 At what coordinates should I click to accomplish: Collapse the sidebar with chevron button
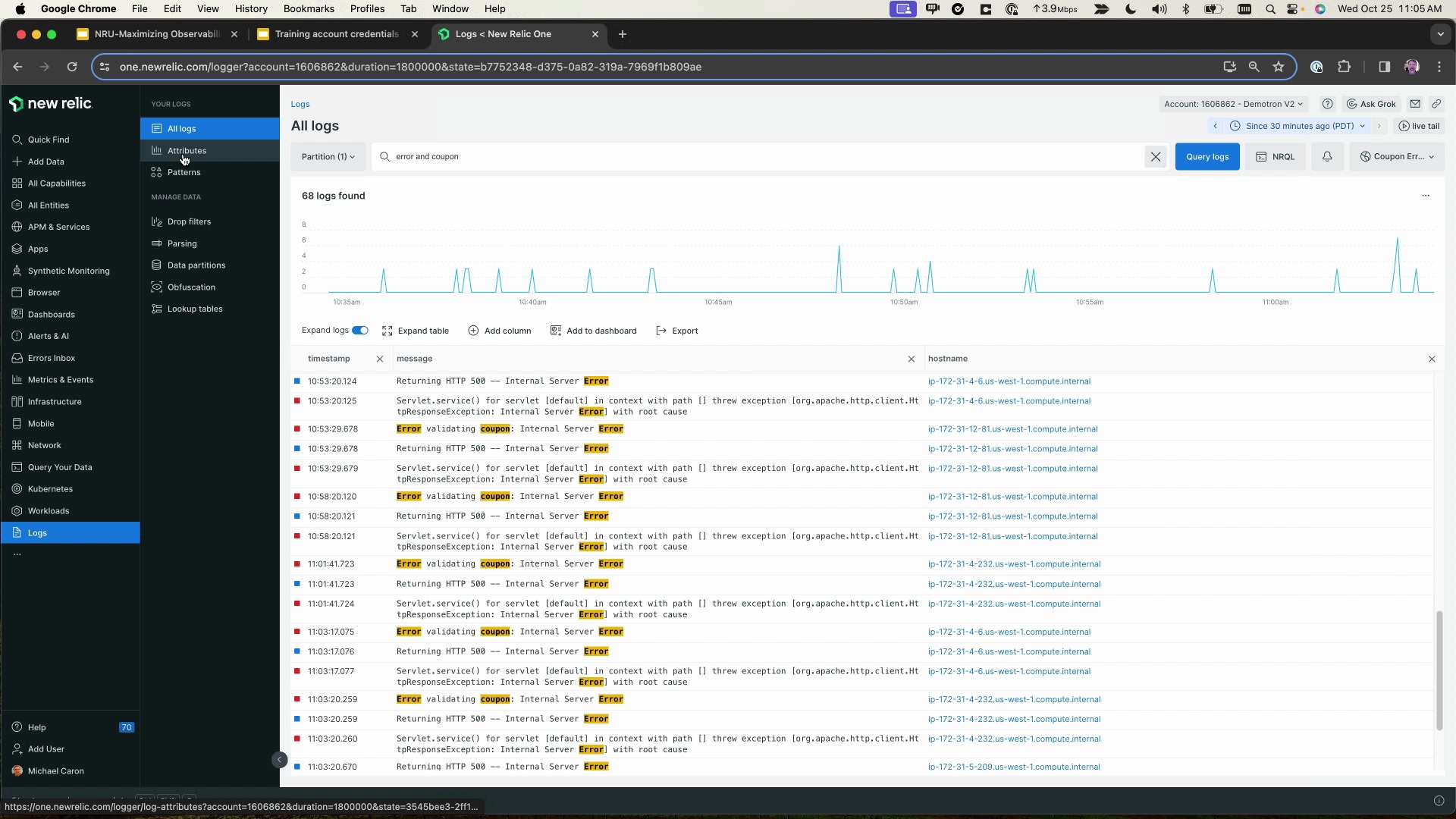(279, 760)
